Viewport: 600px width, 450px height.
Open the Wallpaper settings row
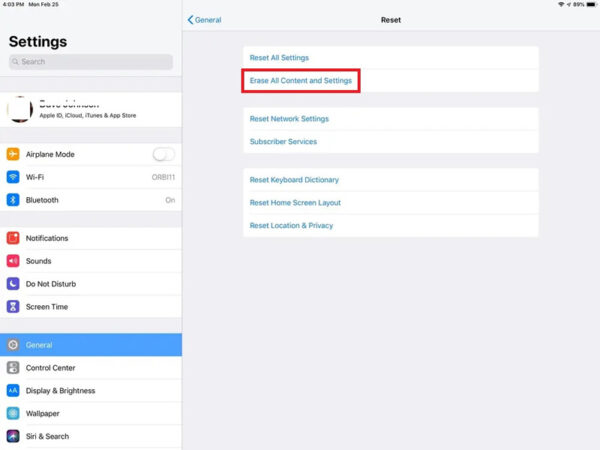click(91, 413)
